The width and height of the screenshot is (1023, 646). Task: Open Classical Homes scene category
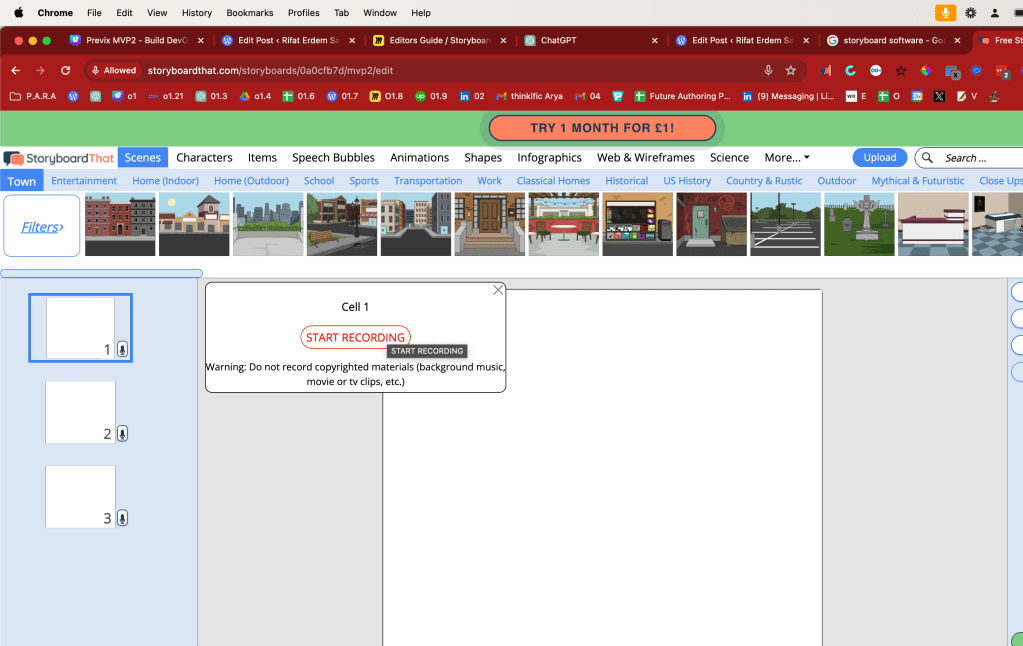[553, 181]
